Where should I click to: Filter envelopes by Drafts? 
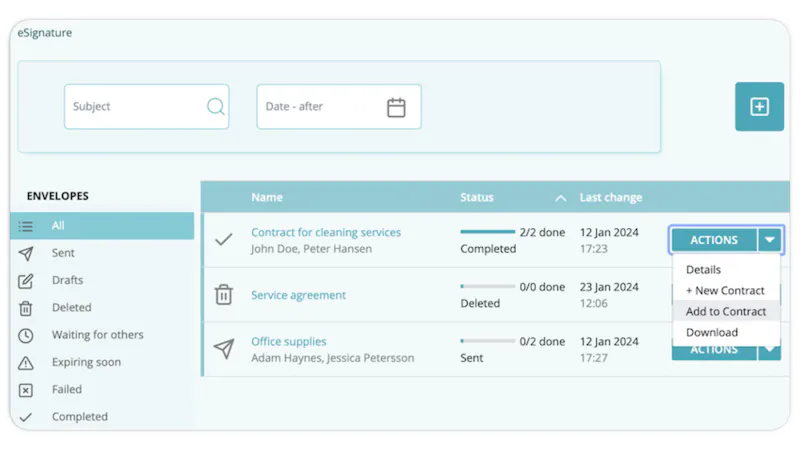pyautogui.click(x=67, y=280)
